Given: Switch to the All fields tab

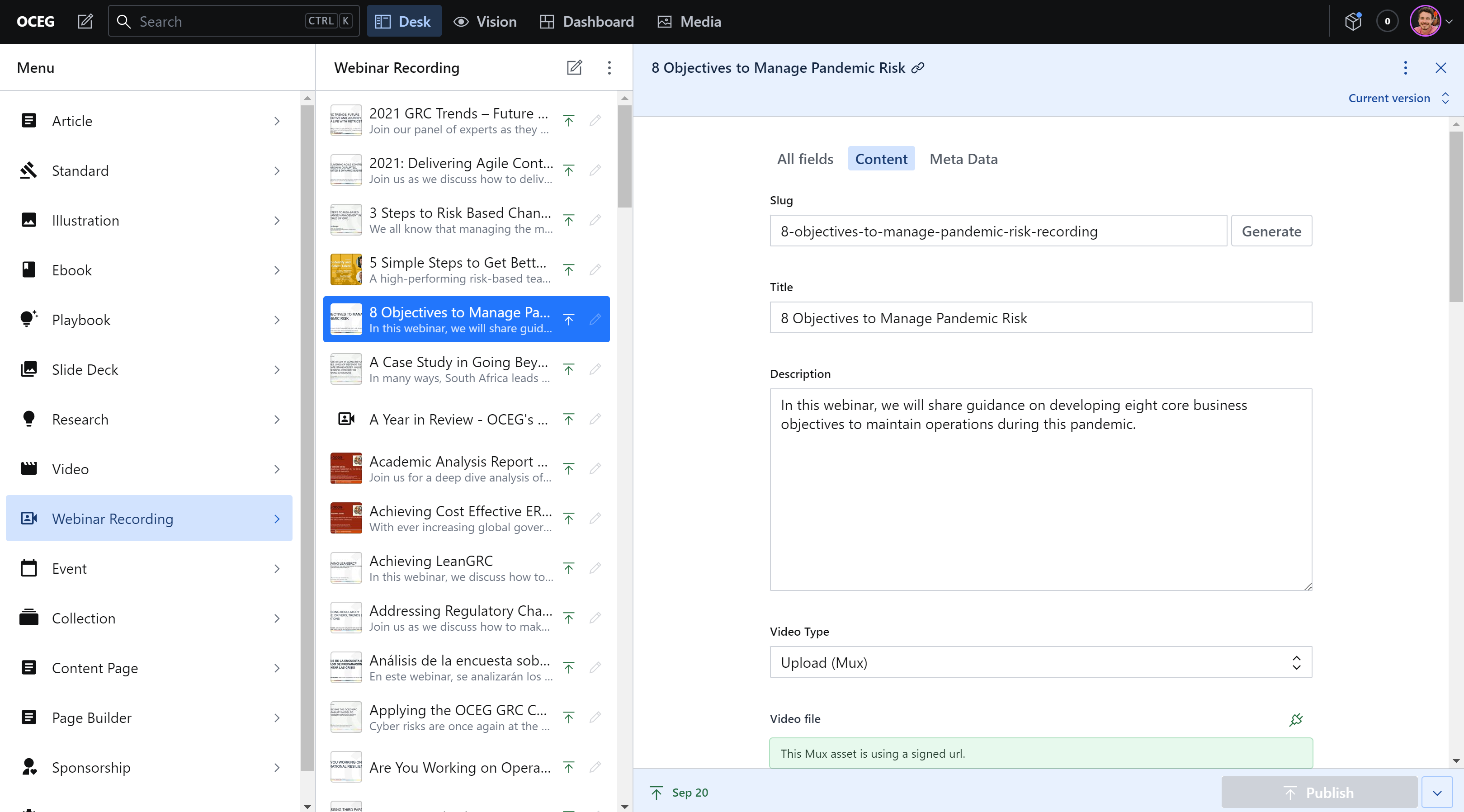Looking at the screenshot, I should [x=805, y=159].
